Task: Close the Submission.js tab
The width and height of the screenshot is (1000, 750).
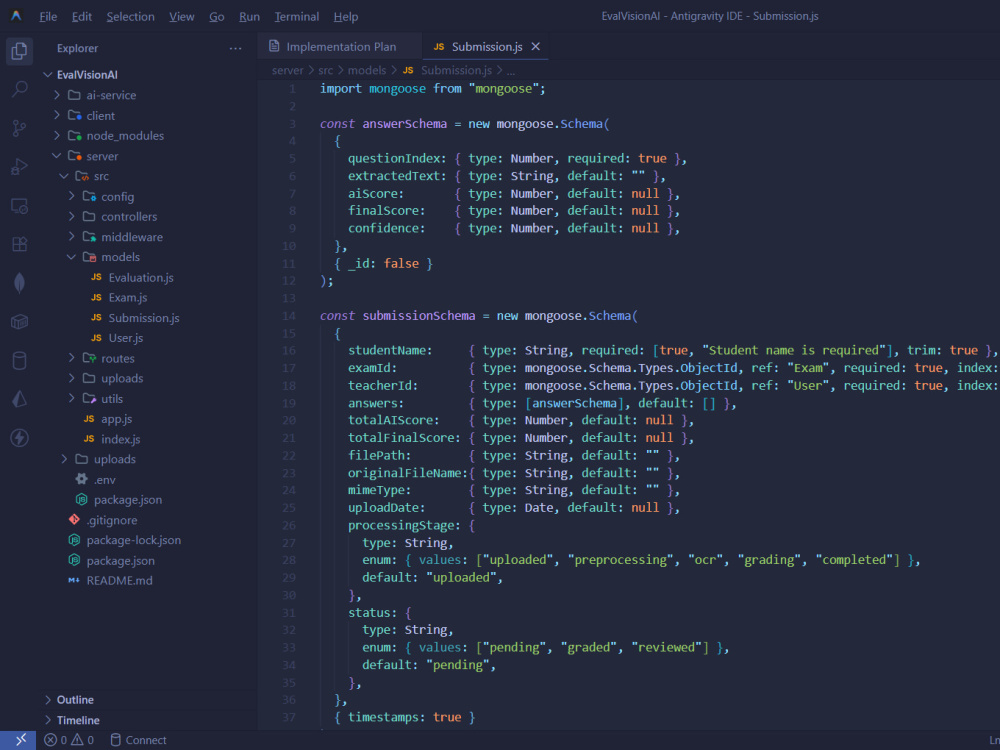Action: (x=536, y=47)
